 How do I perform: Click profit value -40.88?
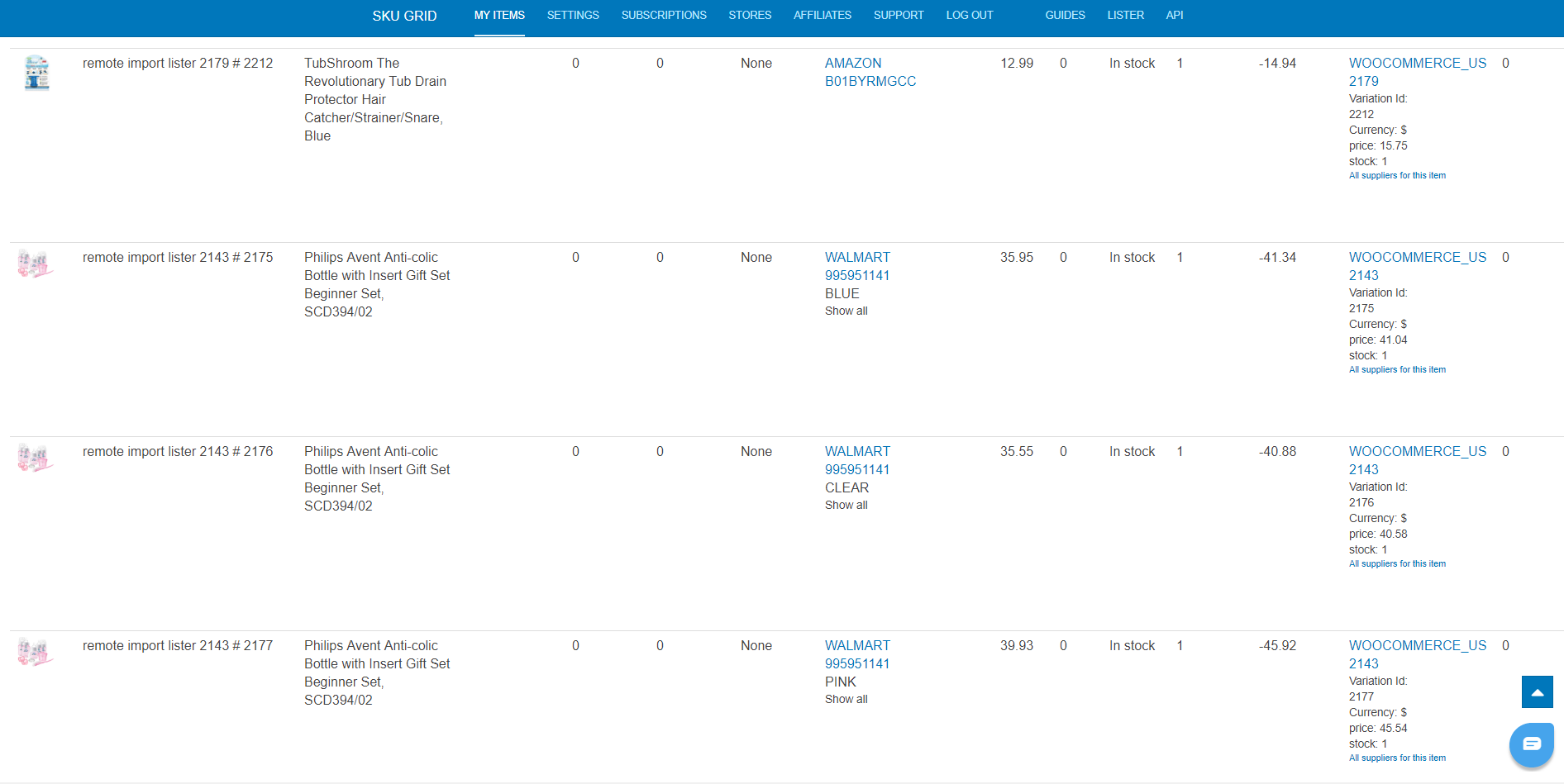pyautogui.click(x=1277, y=451)
